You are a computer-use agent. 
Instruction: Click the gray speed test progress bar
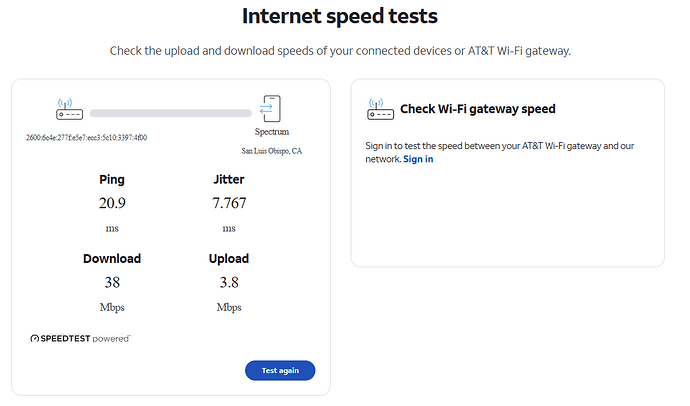click(171, 113)
